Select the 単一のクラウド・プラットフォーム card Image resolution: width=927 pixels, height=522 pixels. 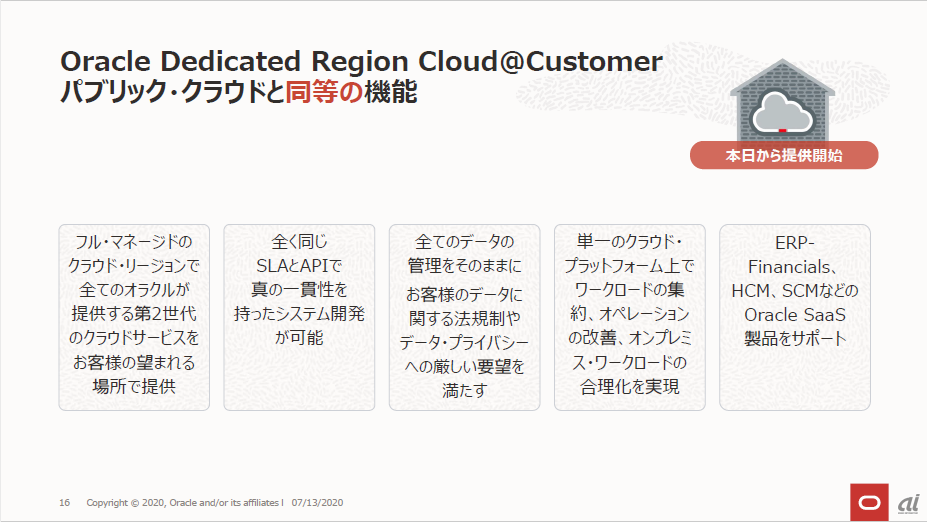[630, 317]
